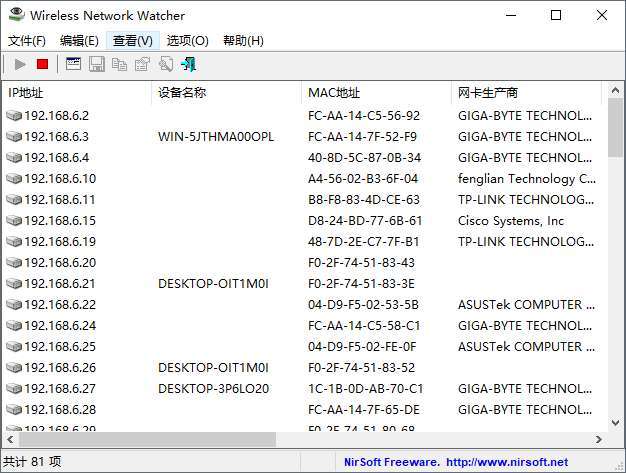
Task: Click the exit door toolbar icon
Action: tap(188, 64)
